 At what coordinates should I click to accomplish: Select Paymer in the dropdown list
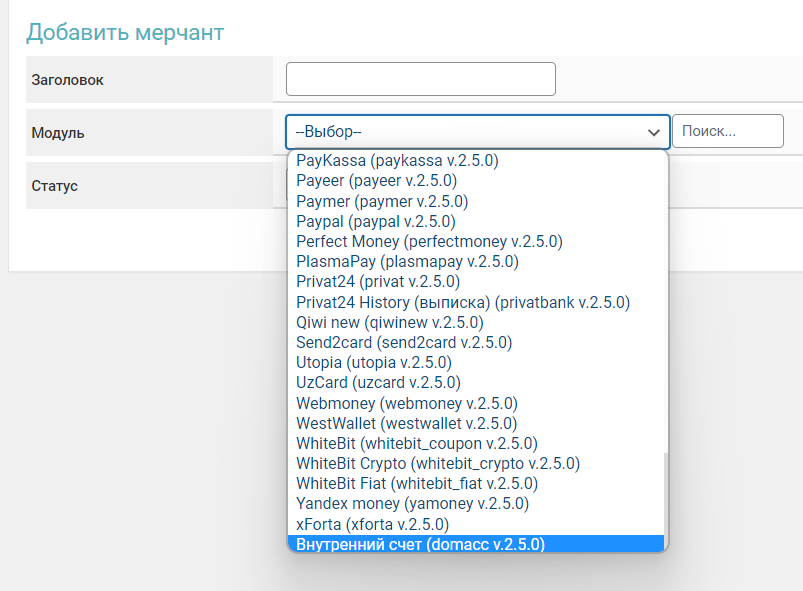(382, 201)
